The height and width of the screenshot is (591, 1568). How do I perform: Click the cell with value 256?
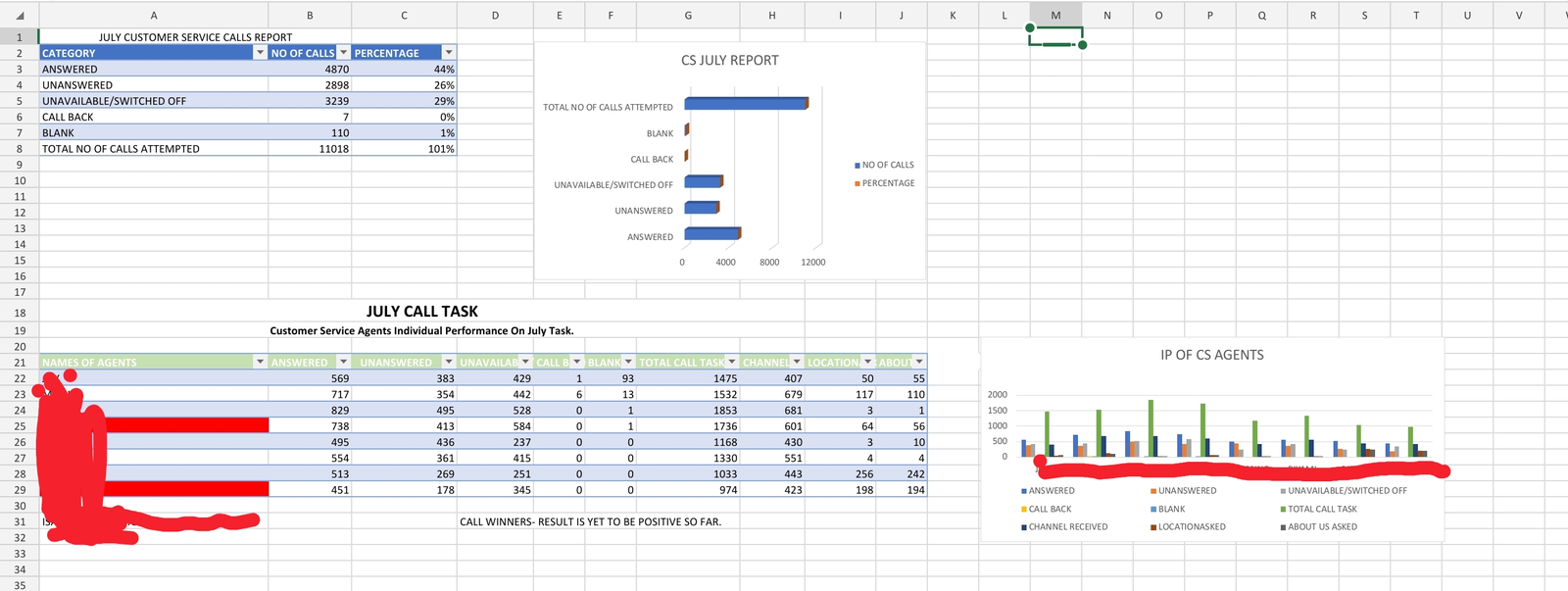[841, 474]
